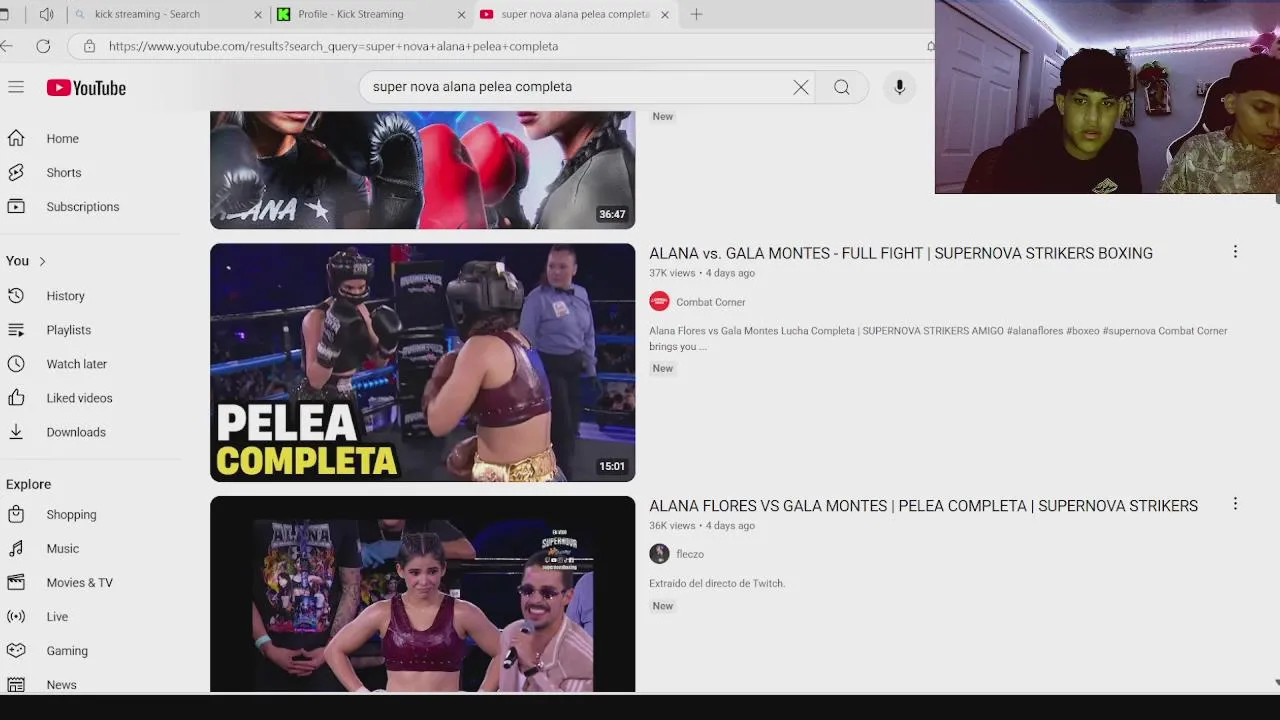Go to the YouTube logo home

(x=86, y=88)
